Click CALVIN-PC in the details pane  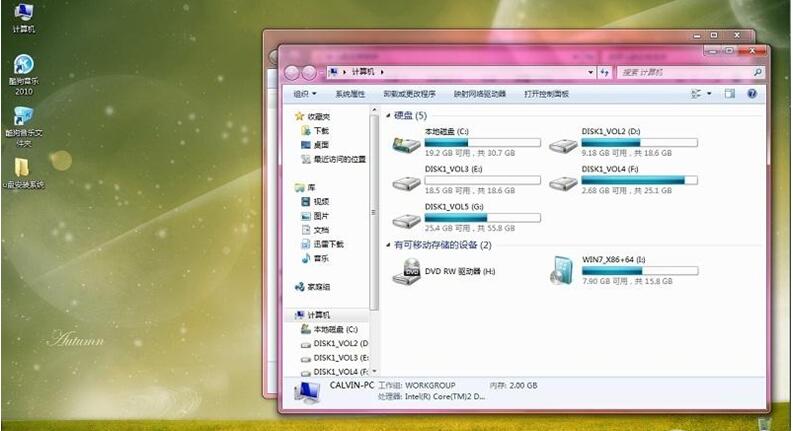pos(352,385)
